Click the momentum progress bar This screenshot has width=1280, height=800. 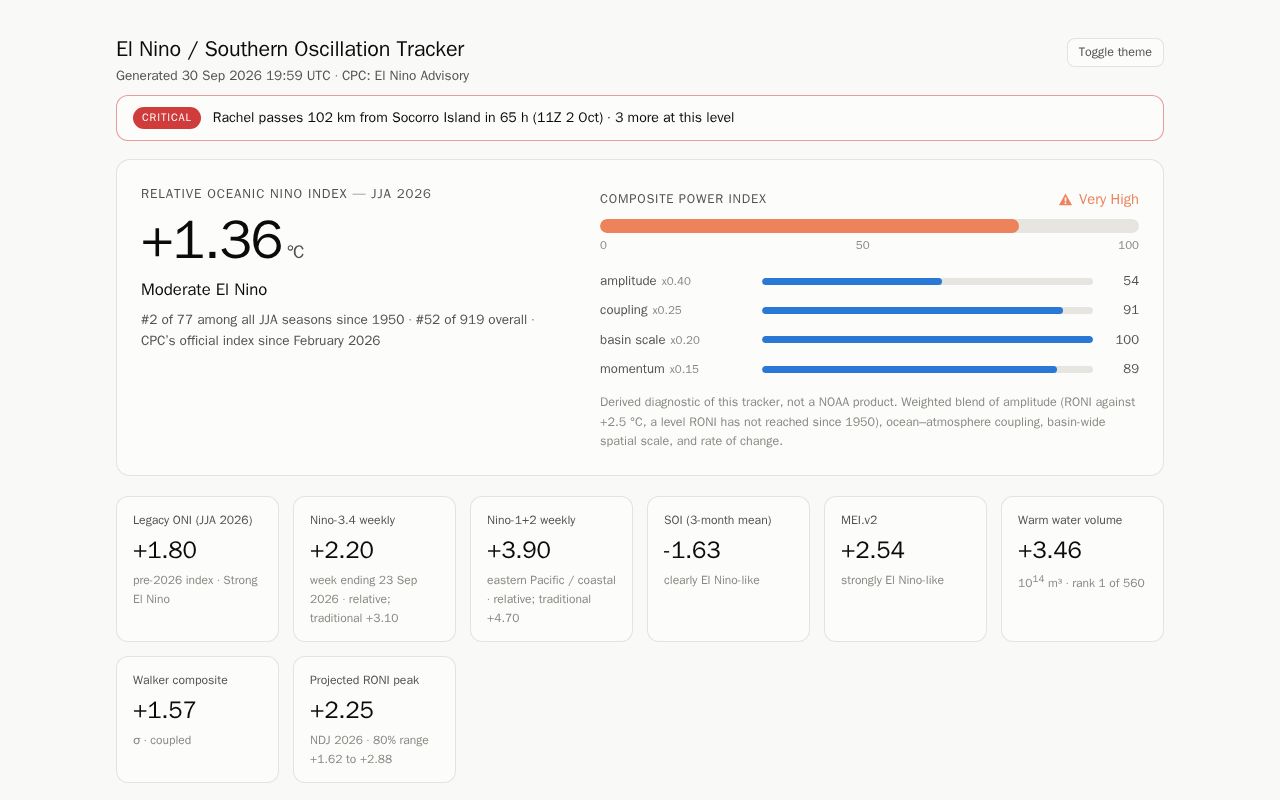coord(927,369)
